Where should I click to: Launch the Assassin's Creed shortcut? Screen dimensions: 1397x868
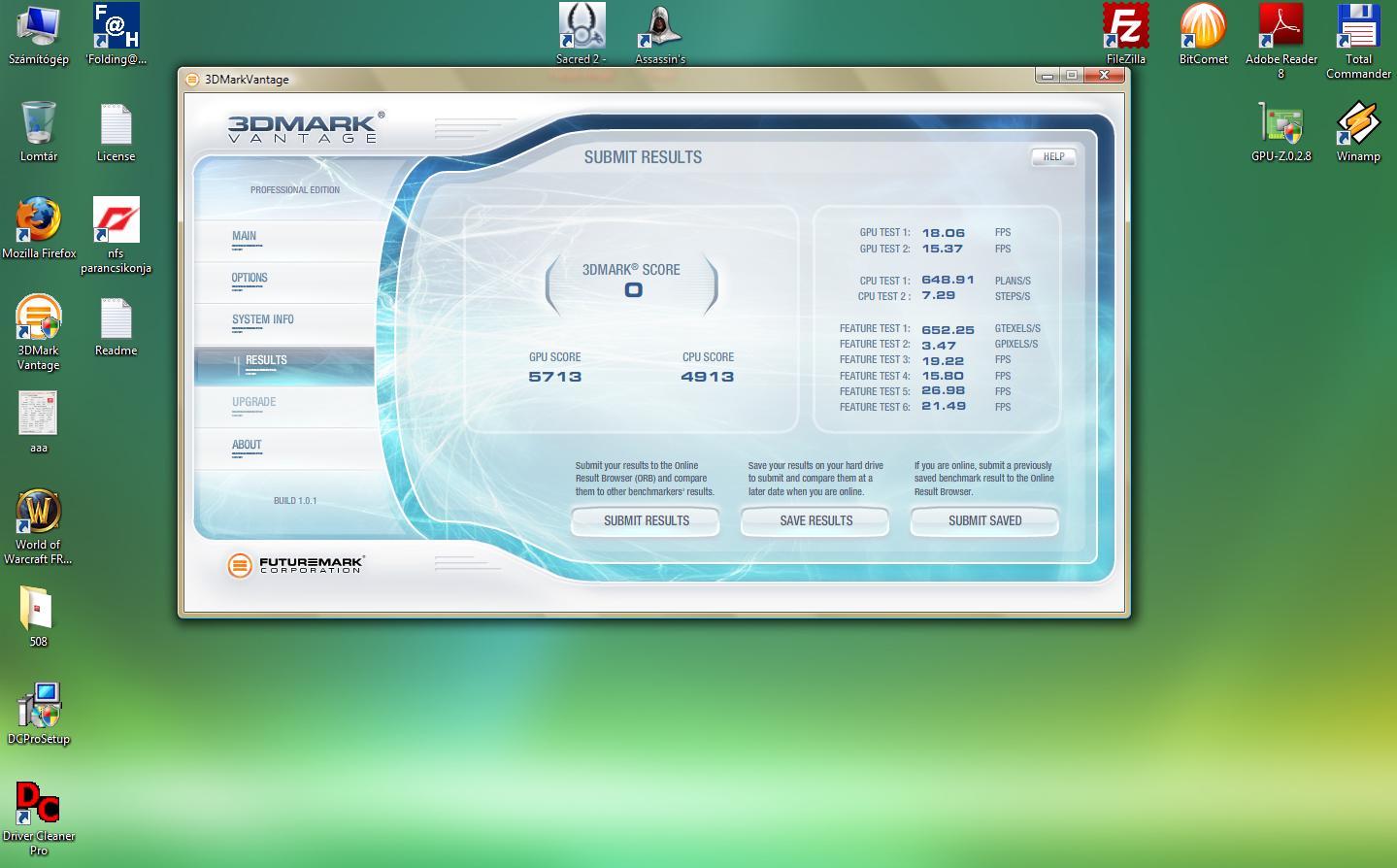(x=660, y=26)
